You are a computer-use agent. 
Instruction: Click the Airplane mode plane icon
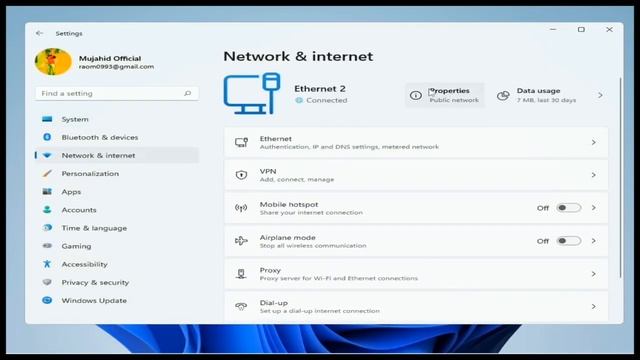pyautogui.click(x=241, y=241)
